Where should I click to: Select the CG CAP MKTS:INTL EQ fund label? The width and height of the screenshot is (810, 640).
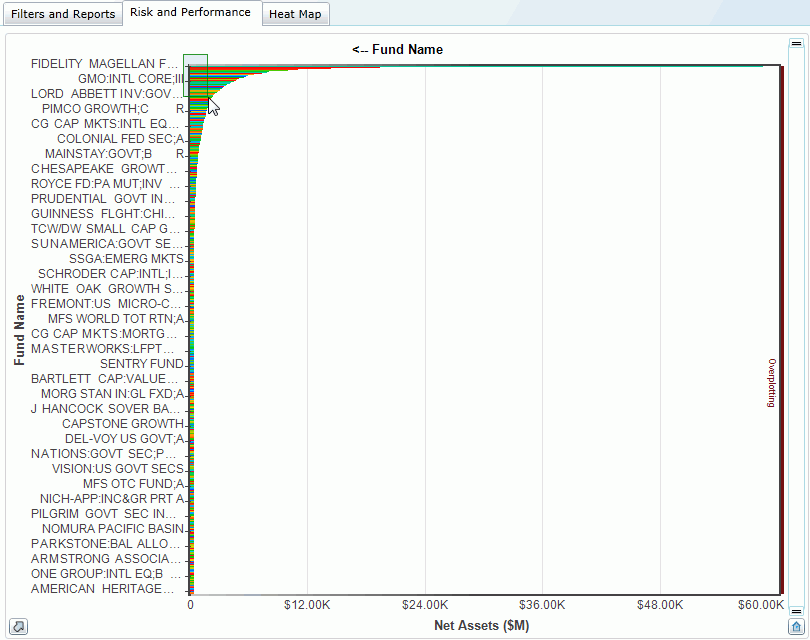(105, 123)
